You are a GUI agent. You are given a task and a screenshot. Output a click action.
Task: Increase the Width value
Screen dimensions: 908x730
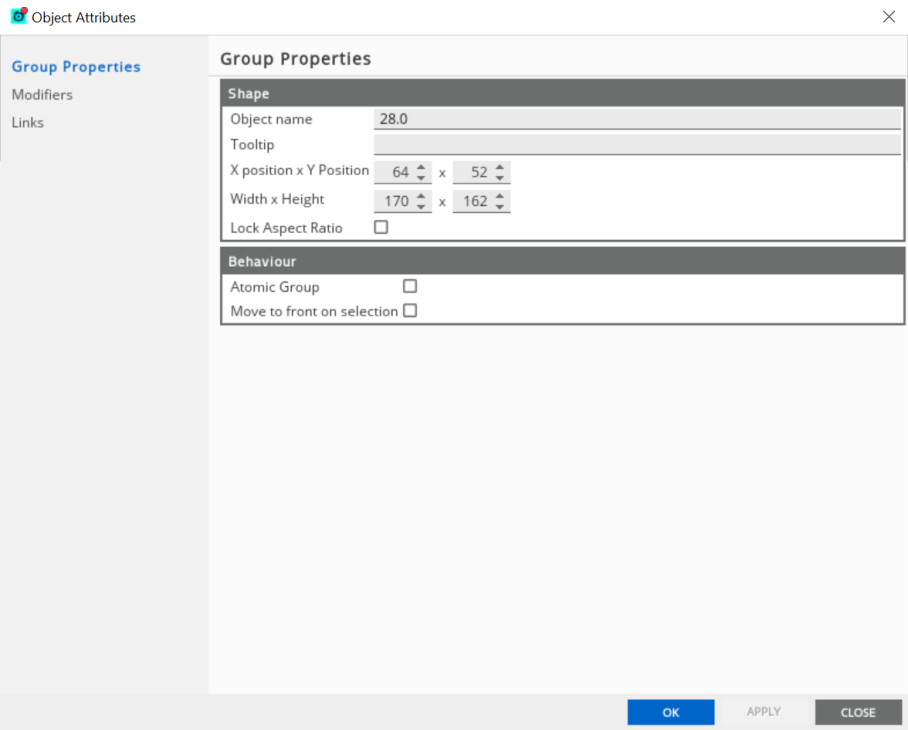[x=421, y=196]
